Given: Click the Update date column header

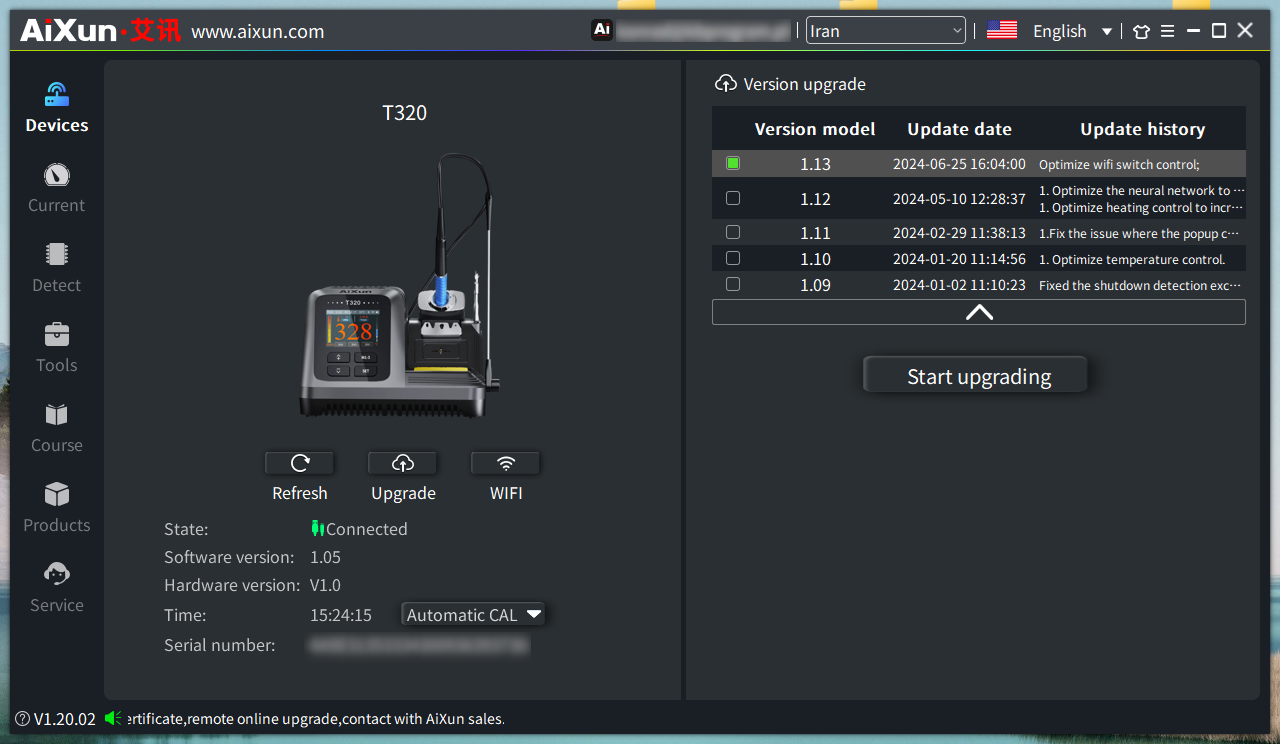Looking at the screenshot, I should 959,129.
